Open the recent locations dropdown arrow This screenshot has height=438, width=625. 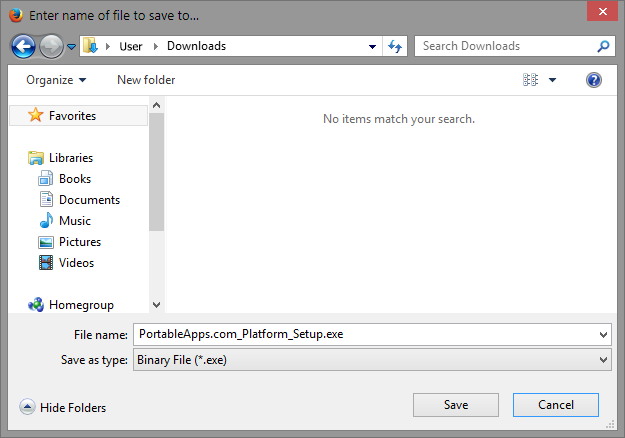pyautogui.click(x=71, y=47)
